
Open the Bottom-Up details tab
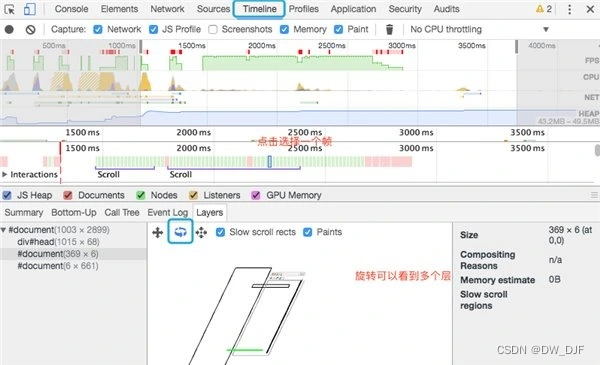coord(74,212)
